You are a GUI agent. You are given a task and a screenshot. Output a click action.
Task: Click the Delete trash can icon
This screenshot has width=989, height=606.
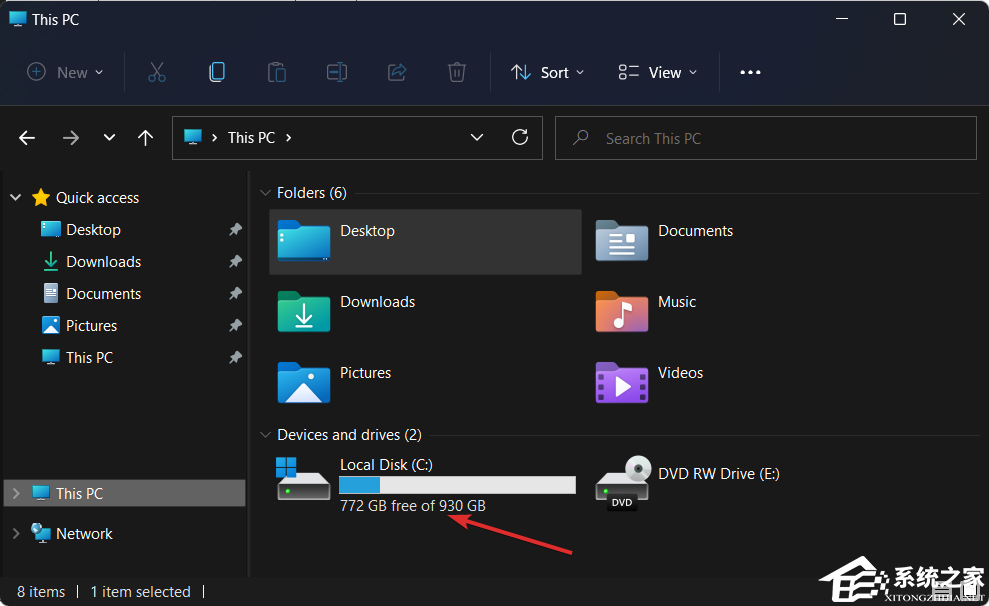(x=457, y=72)
